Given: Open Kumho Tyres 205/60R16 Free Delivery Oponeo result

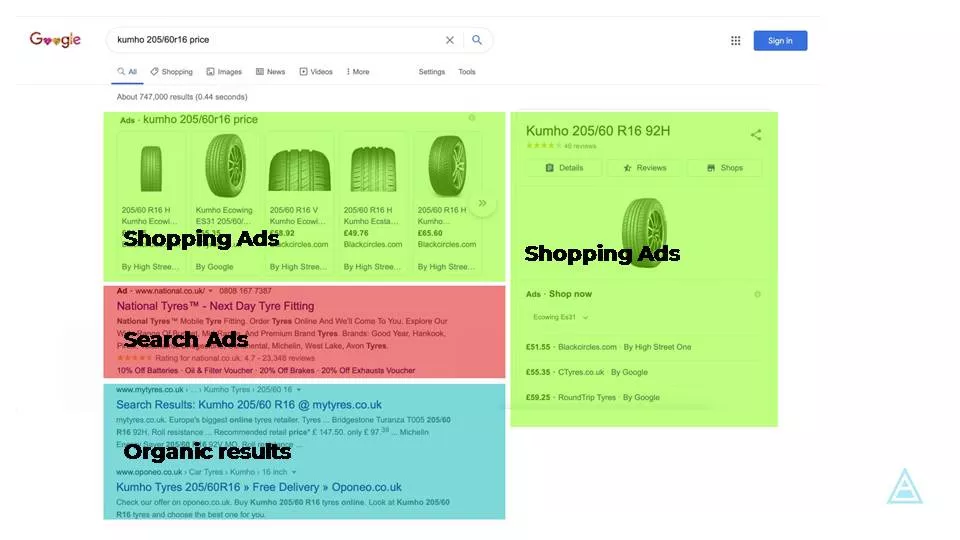Looking at the screenshot, I should coord(258,487).
